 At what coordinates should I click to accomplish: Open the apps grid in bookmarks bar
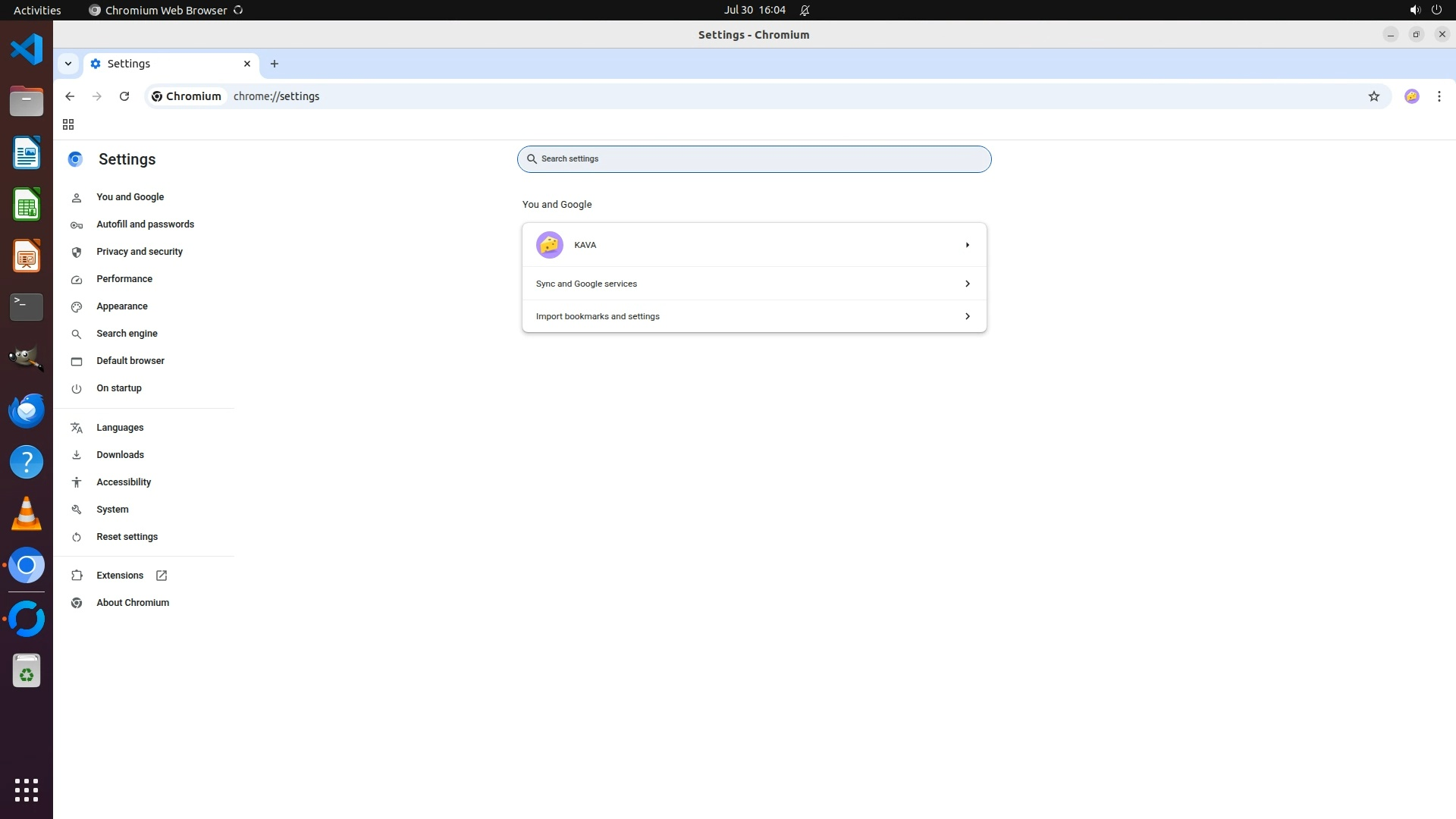pos(68,124)
